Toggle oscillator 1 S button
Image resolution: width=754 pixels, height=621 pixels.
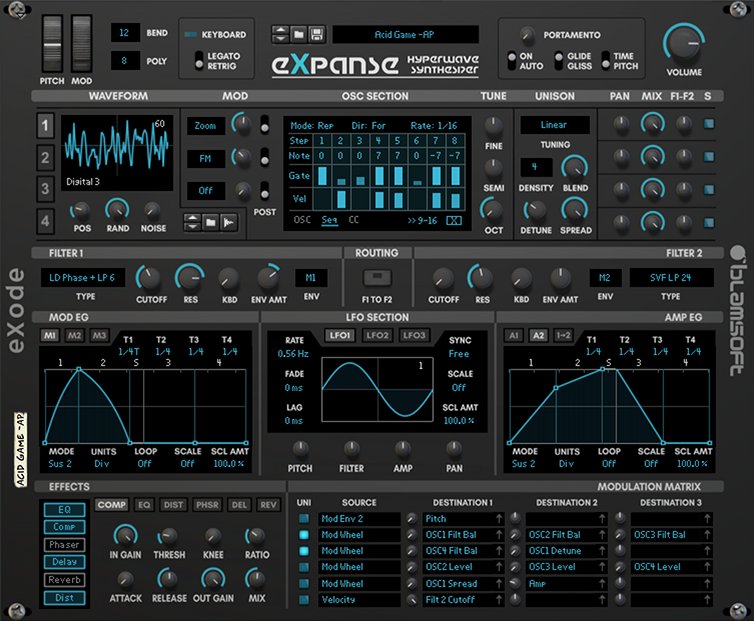click(x=709, y=124)
